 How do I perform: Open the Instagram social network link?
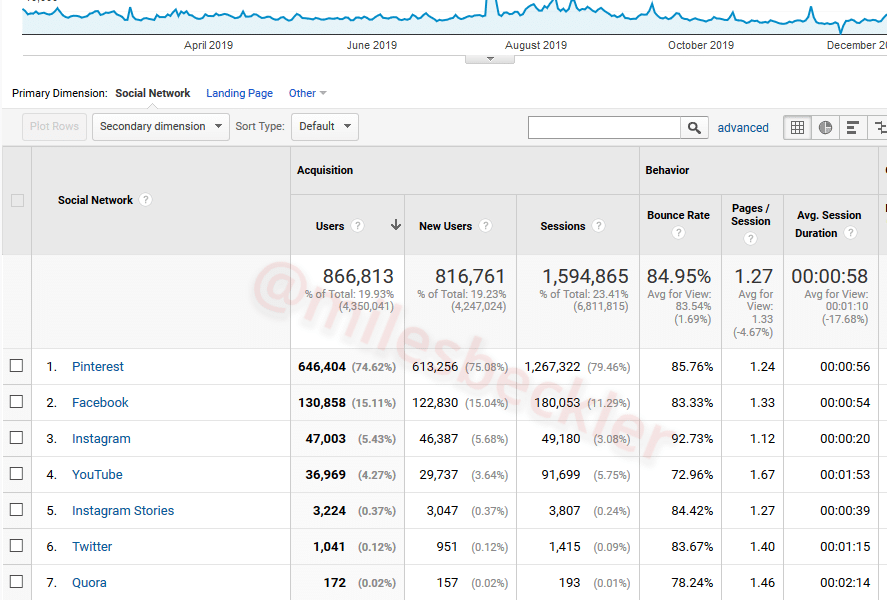(101, 439)
